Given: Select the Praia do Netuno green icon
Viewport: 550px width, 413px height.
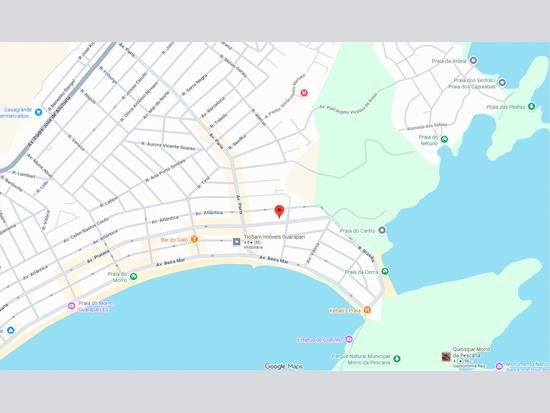Looking at the screenshot, I should 444,139.
